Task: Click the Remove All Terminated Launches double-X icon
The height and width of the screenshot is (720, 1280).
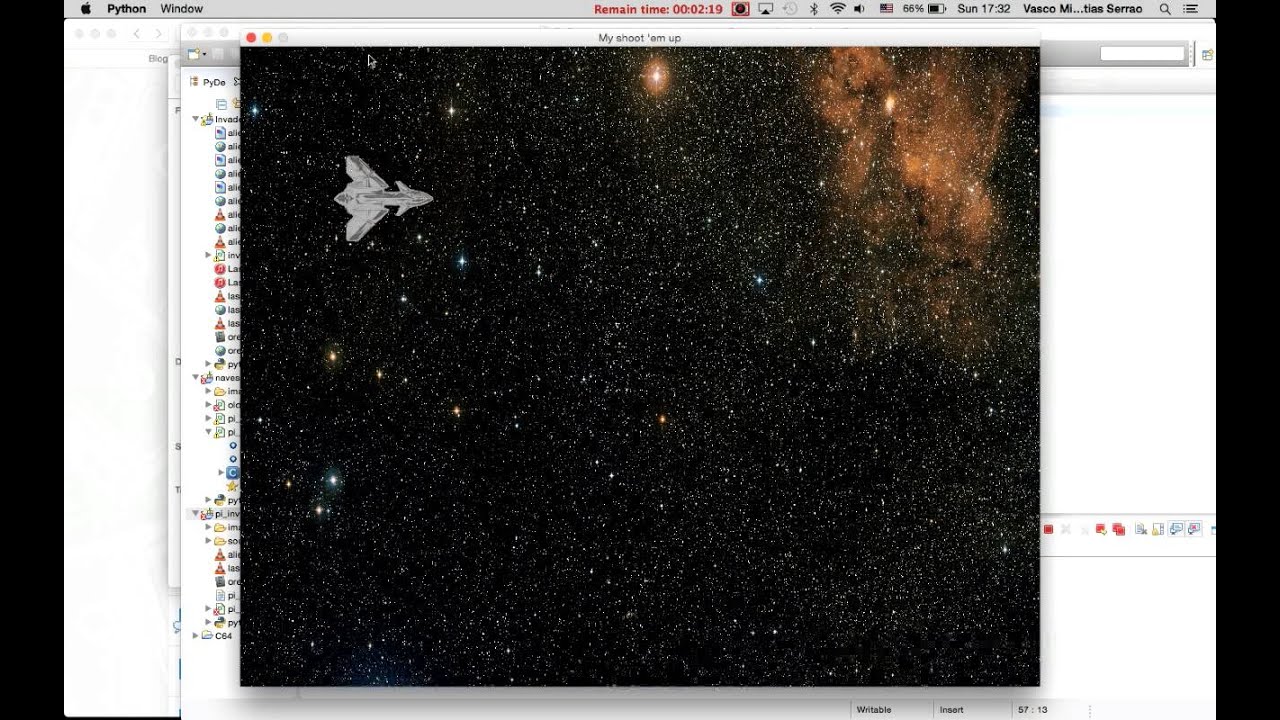Action: coord(1084,529)
